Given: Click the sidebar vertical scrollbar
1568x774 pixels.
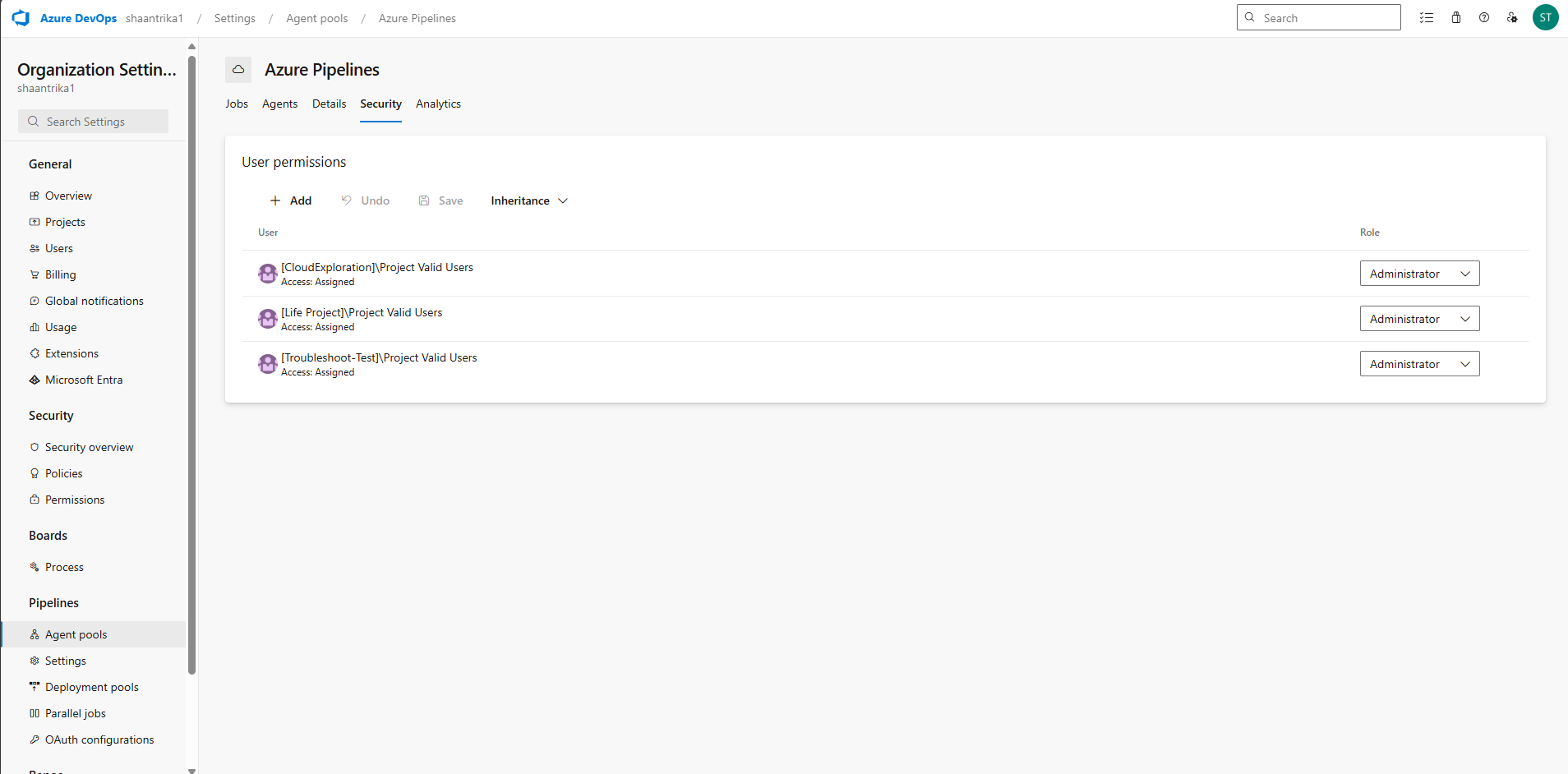Looking at the screenshot, I should (x=191, y=364).
